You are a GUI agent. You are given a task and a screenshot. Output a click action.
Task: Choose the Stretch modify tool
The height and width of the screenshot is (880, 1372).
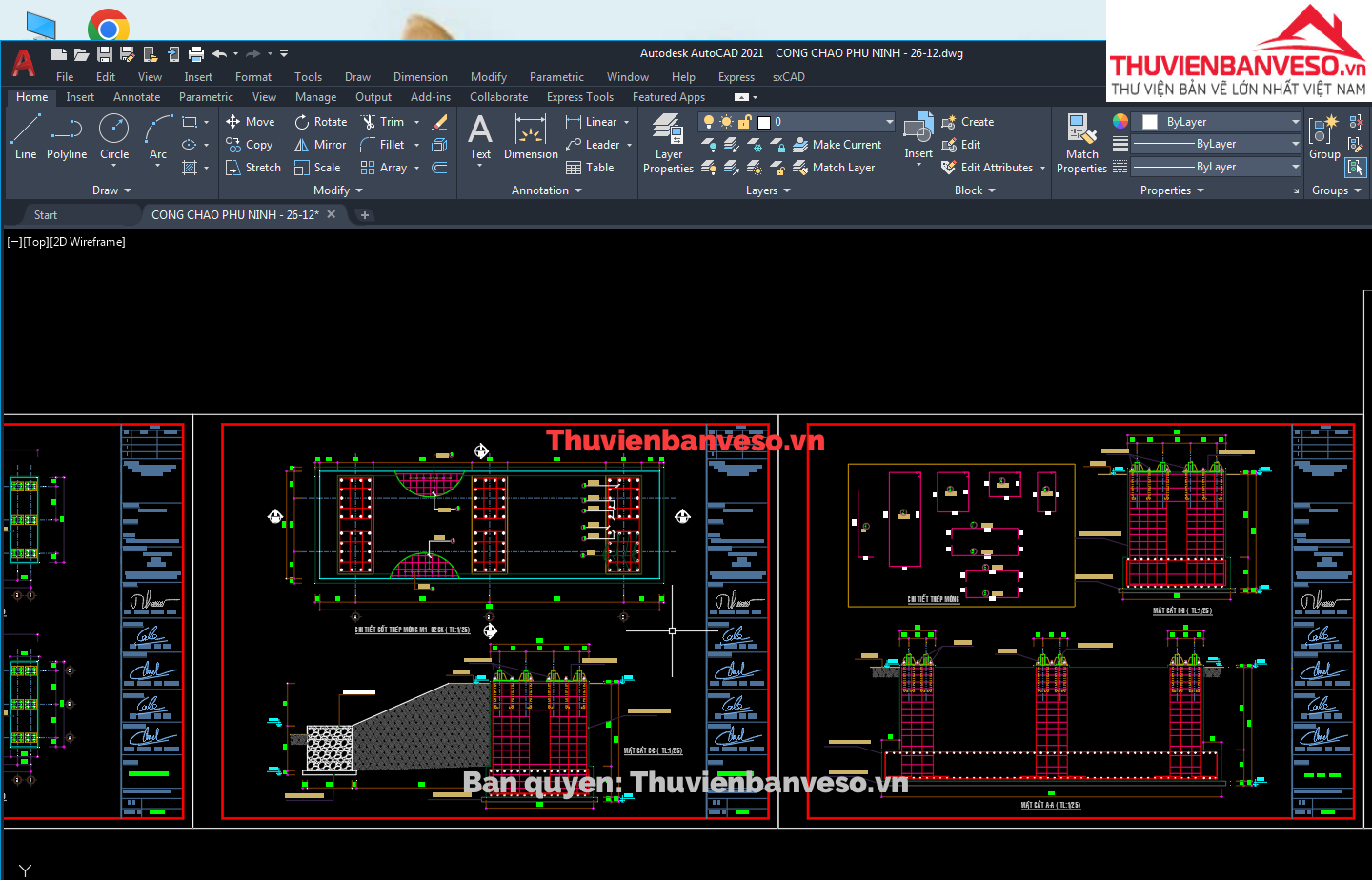(x=252, y=168)
